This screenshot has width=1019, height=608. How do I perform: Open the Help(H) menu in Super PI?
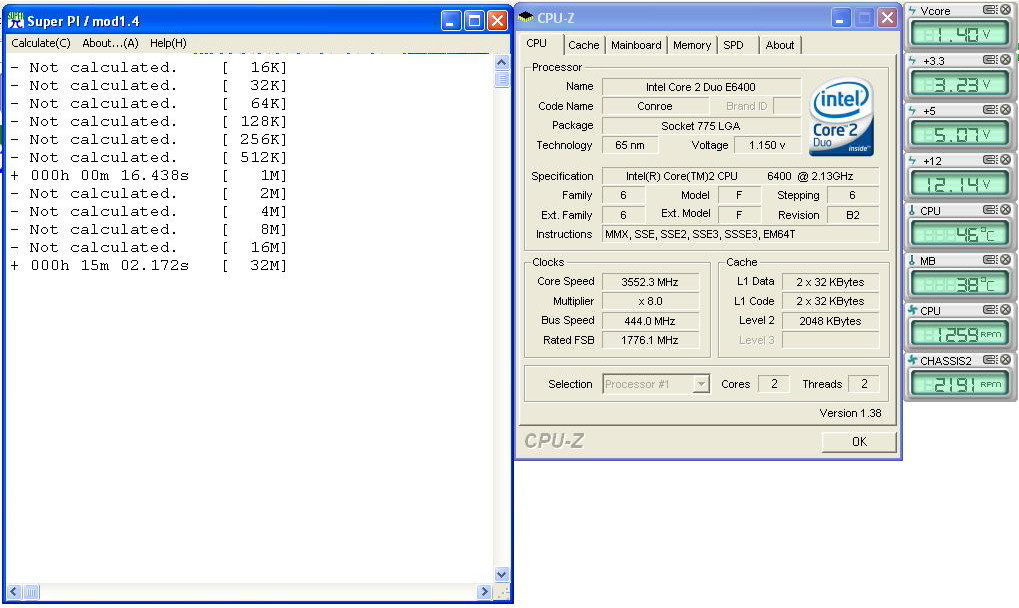click(x=168, y=43)
